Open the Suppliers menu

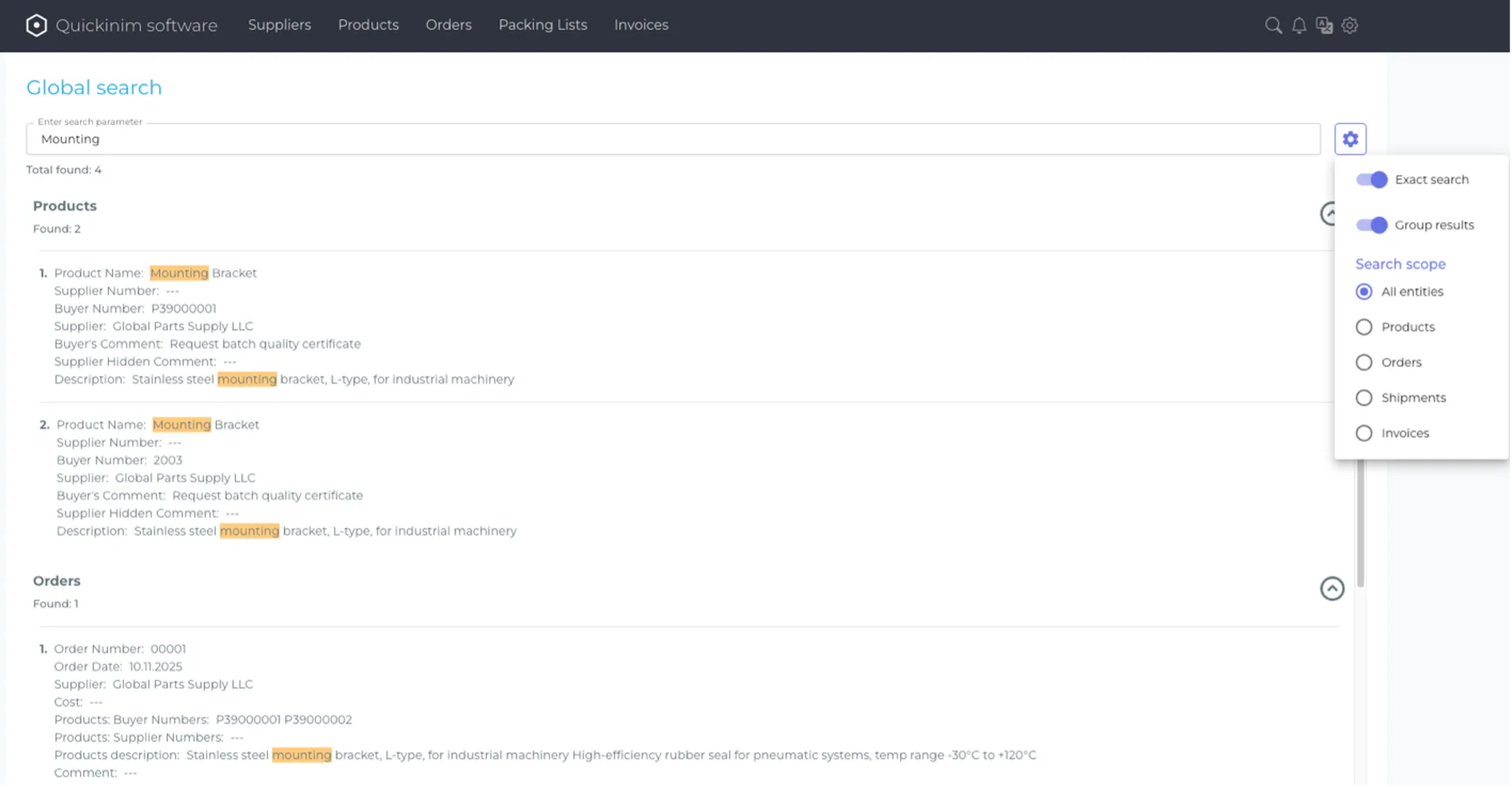(279, 25)
